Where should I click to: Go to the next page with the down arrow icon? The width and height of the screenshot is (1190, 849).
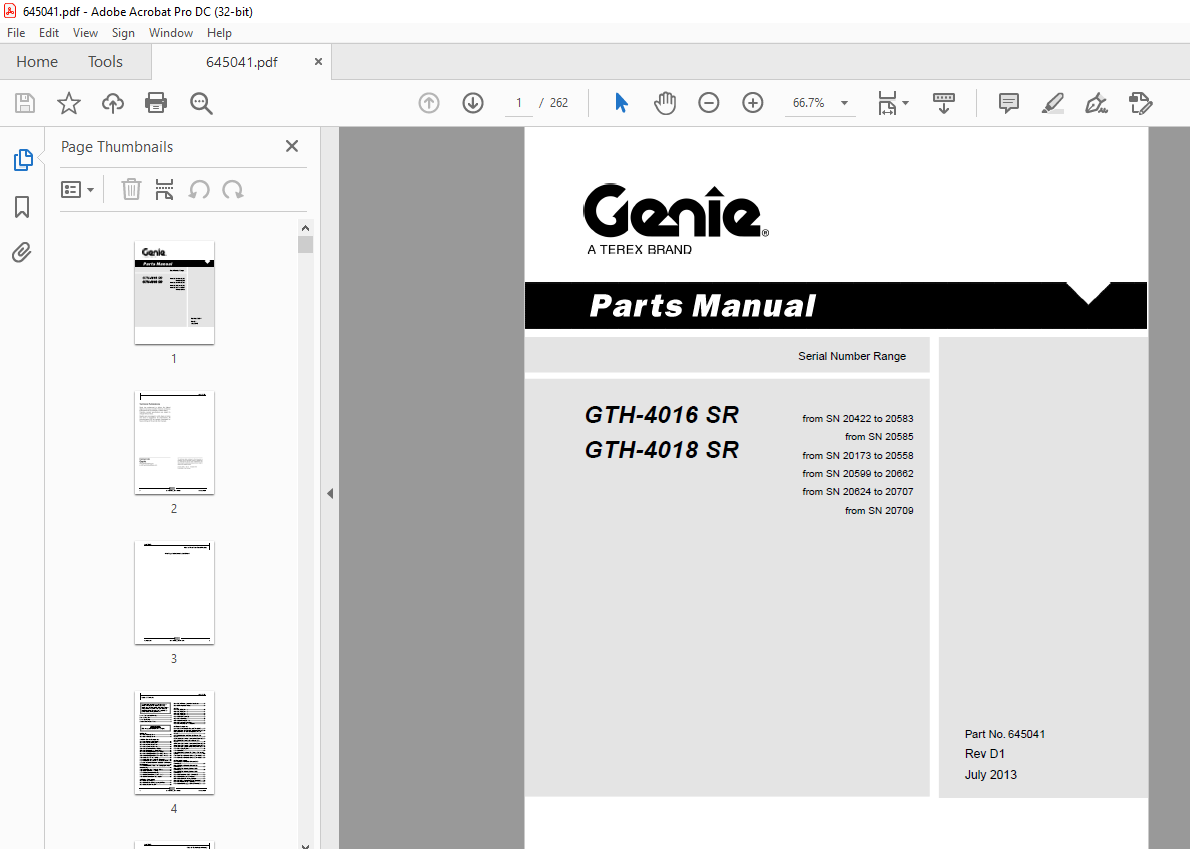click(473, 103)
